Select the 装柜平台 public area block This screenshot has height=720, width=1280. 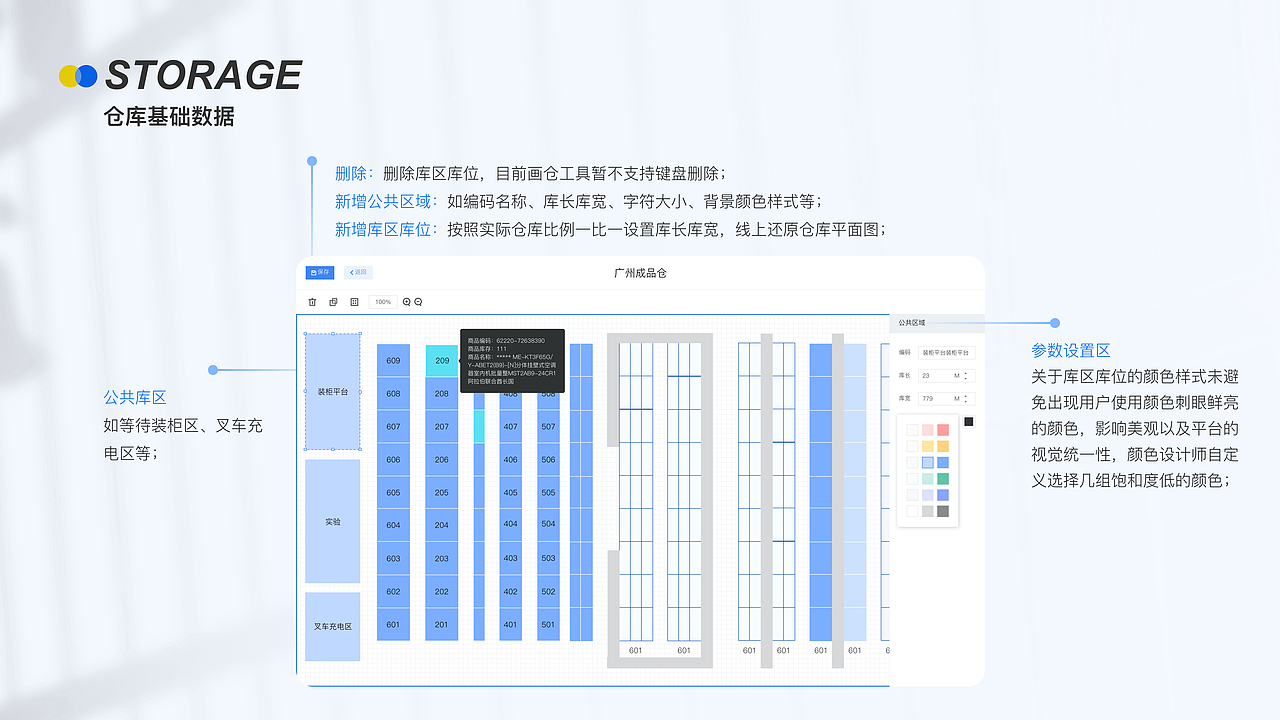331,390
